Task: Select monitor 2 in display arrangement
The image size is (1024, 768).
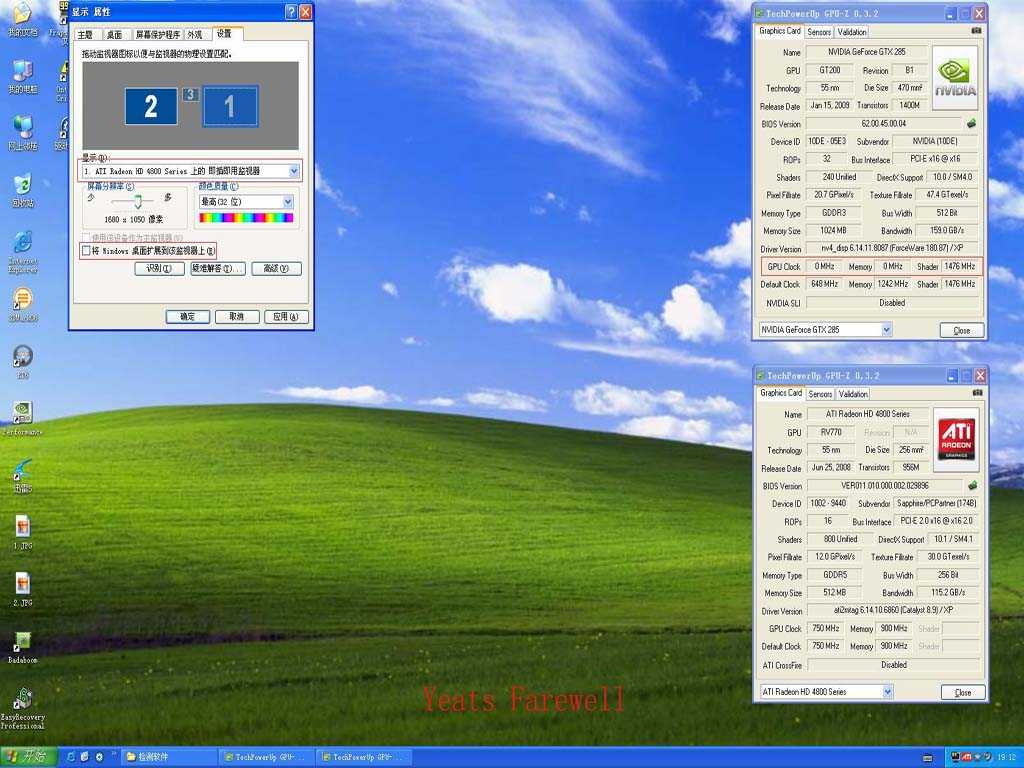Action: coord(151,106)
